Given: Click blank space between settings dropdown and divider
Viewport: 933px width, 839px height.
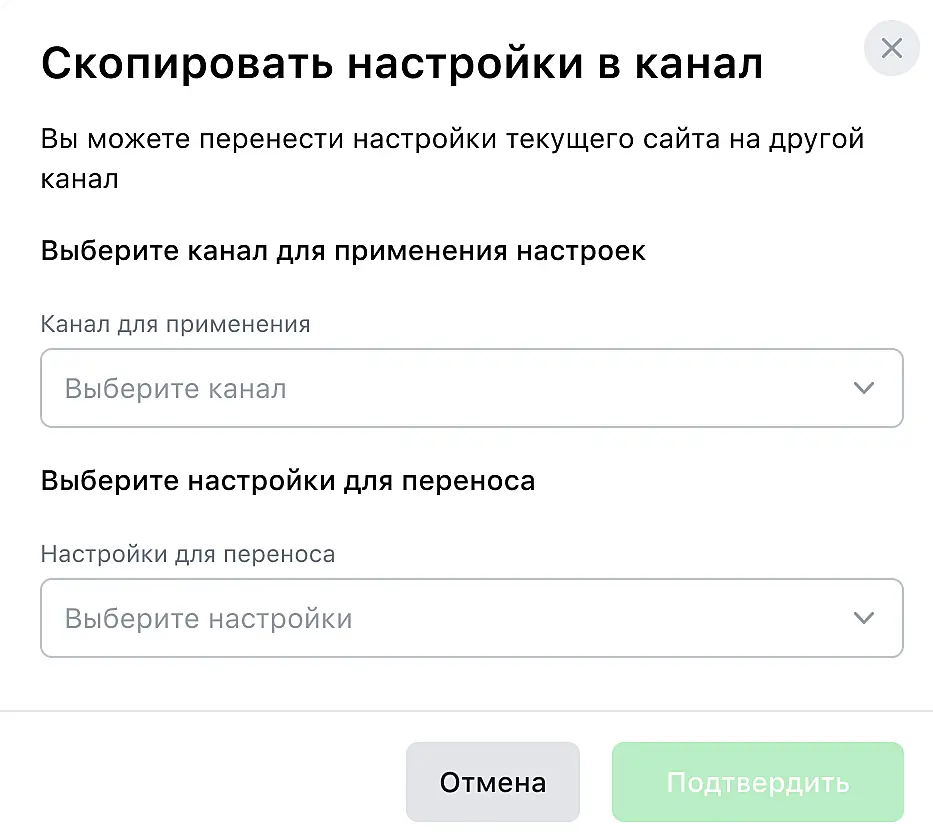Looking at the screenshot, I should point(466,684).
